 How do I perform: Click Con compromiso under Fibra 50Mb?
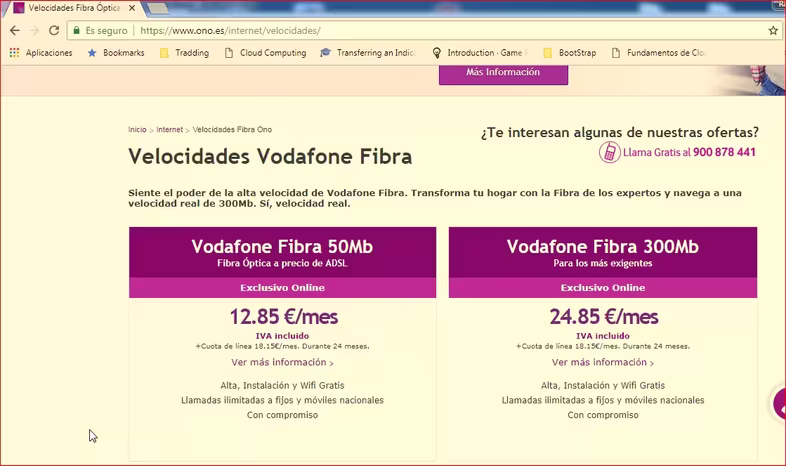[282, 415]
